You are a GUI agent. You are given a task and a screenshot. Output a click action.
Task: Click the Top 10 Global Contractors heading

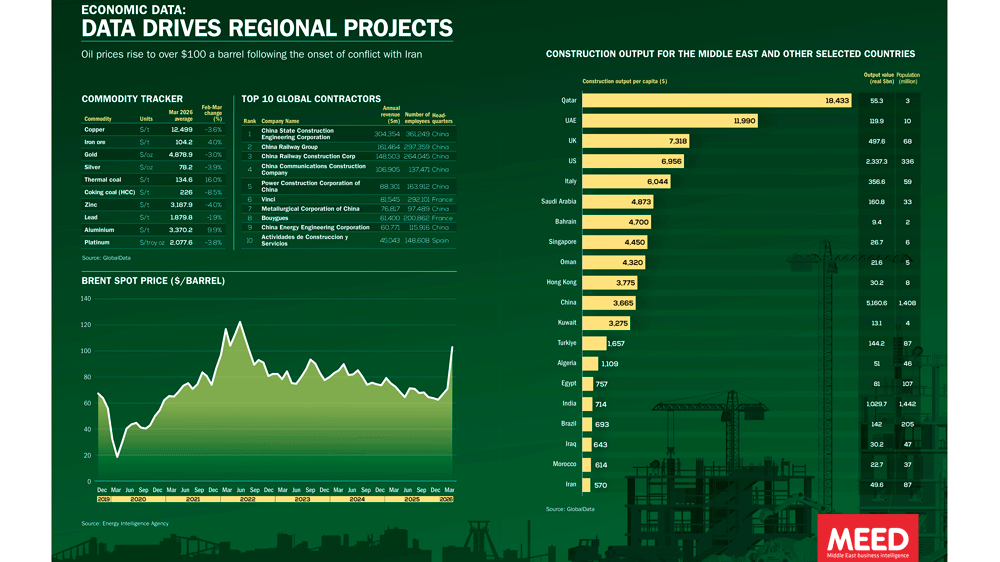311,99
